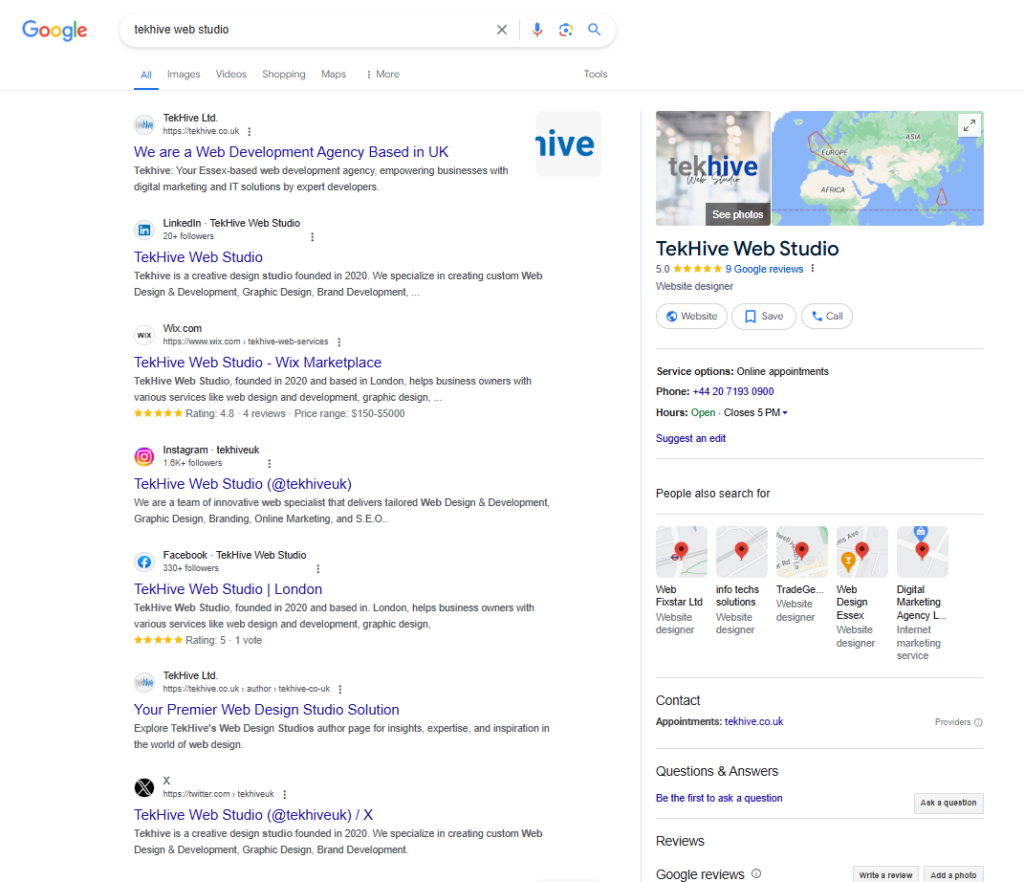Click Write a review button
Viewport: 1024px width, 882px height.
886,875
